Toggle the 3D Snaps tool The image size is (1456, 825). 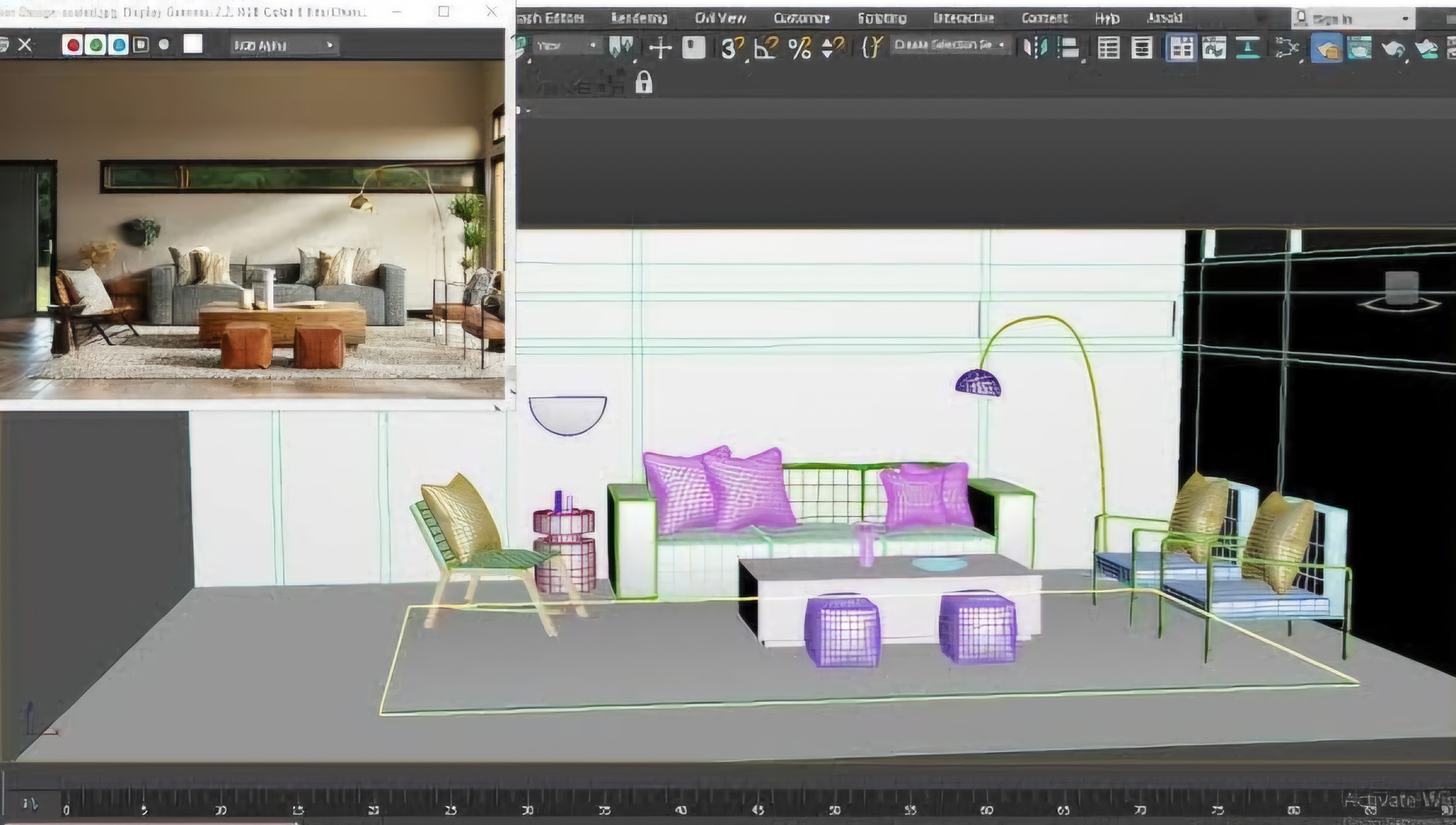(x=731, y=47)
